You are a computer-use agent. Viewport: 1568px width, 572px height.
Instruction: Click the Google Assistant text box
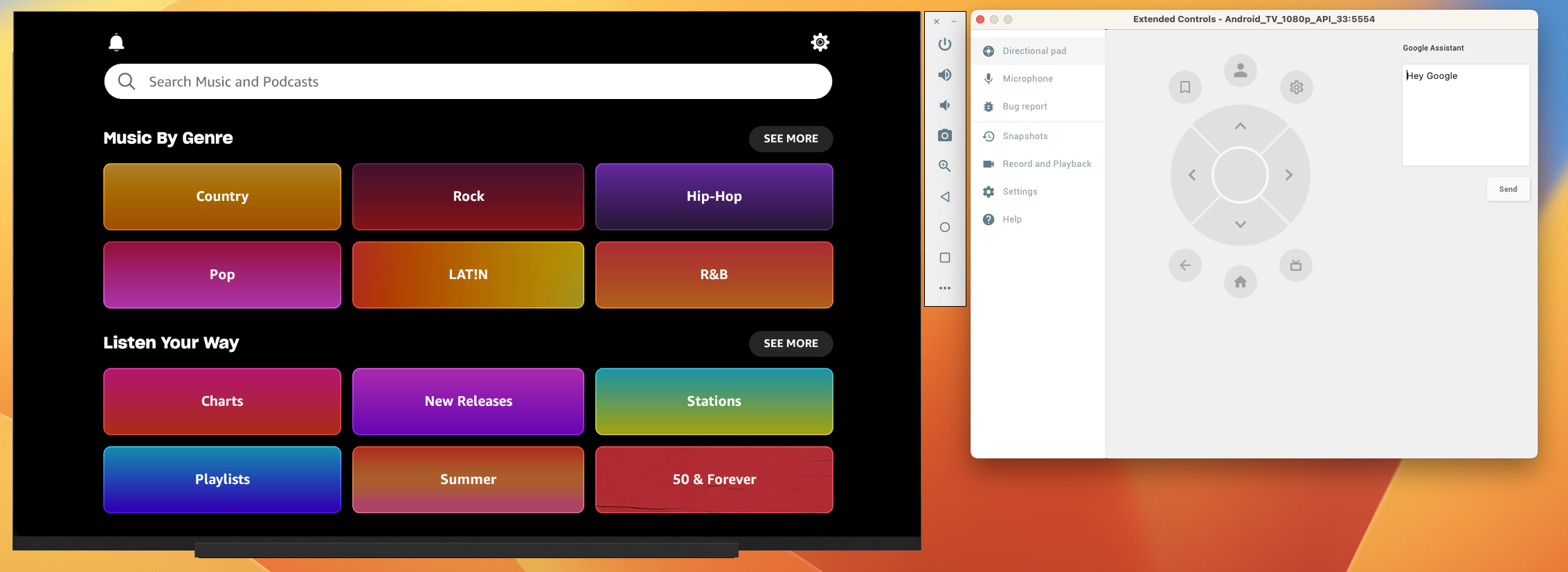tap(1466, 115)
